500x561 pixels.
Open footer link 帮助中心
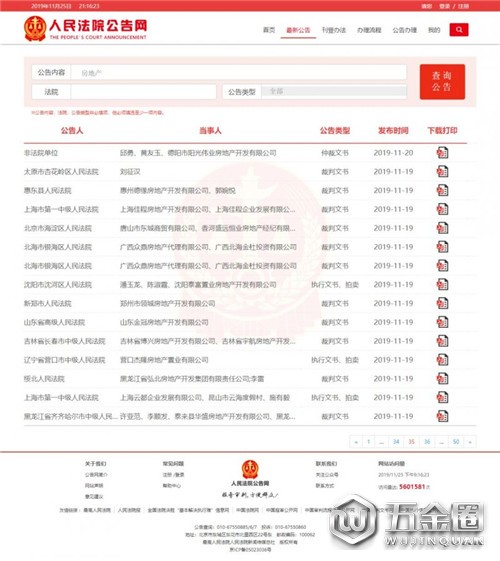click(x=172, y=486)
